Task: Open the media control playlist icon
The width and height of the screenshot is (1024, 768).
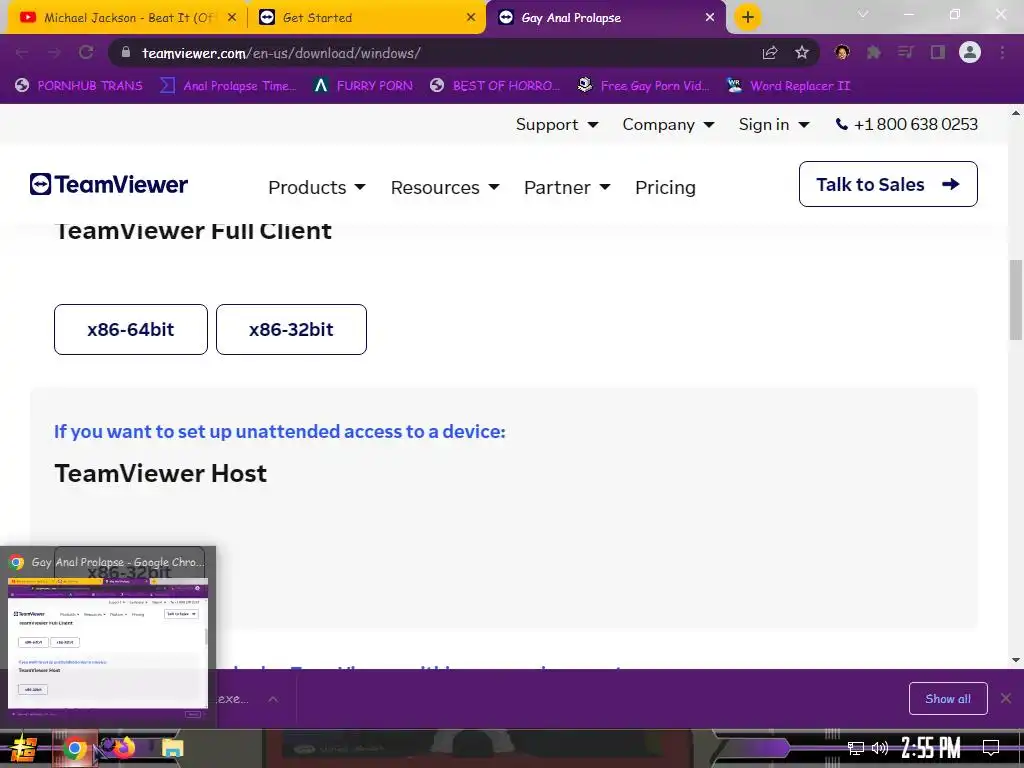Action: (906, 53)
